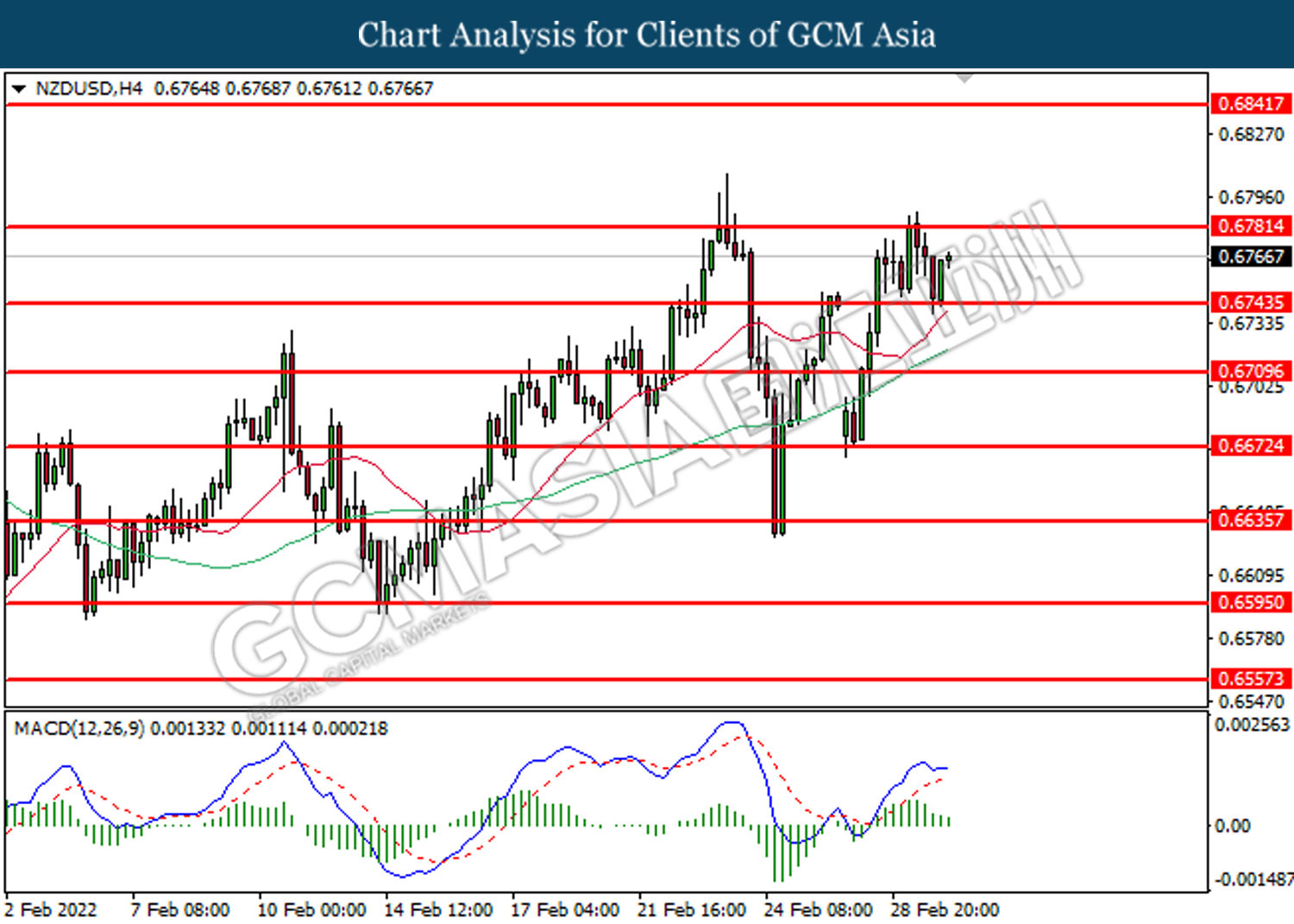Click the MACD(12,26,9) indicator label
Image resolution: width=1294 pixels, height=924 pixels.
click(79, 729)
